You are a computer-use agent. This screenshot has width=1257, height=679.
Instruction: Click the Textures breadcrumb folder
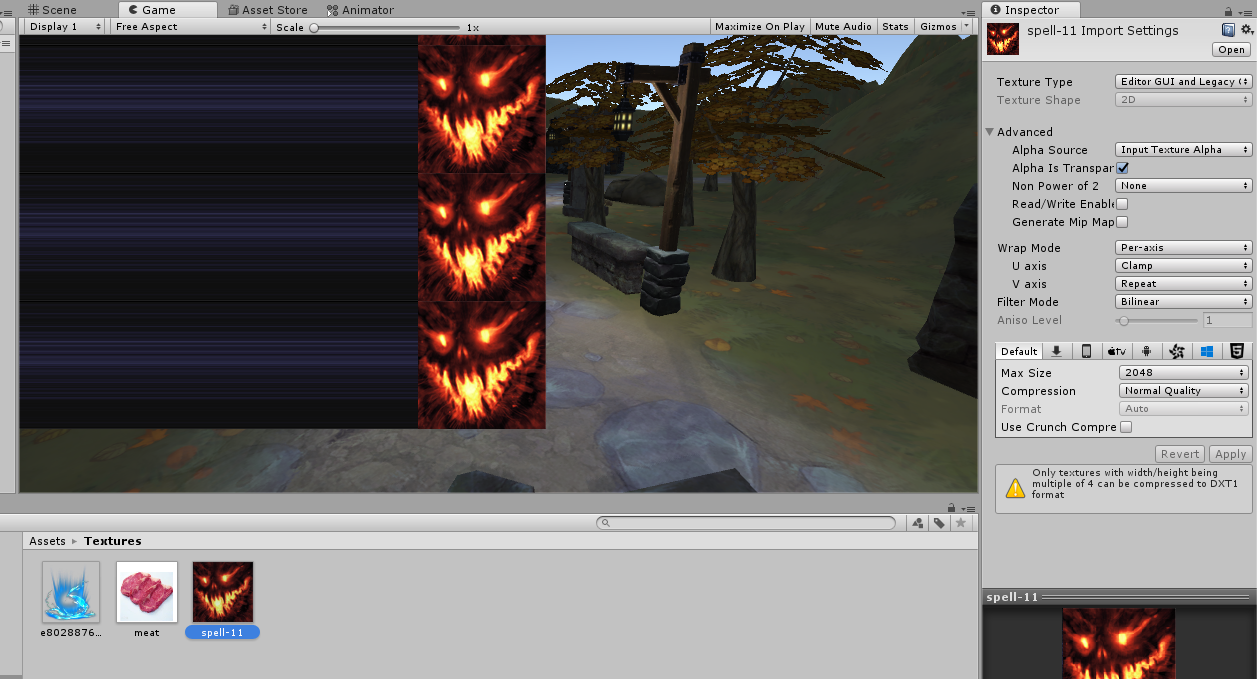coord(113,541)
